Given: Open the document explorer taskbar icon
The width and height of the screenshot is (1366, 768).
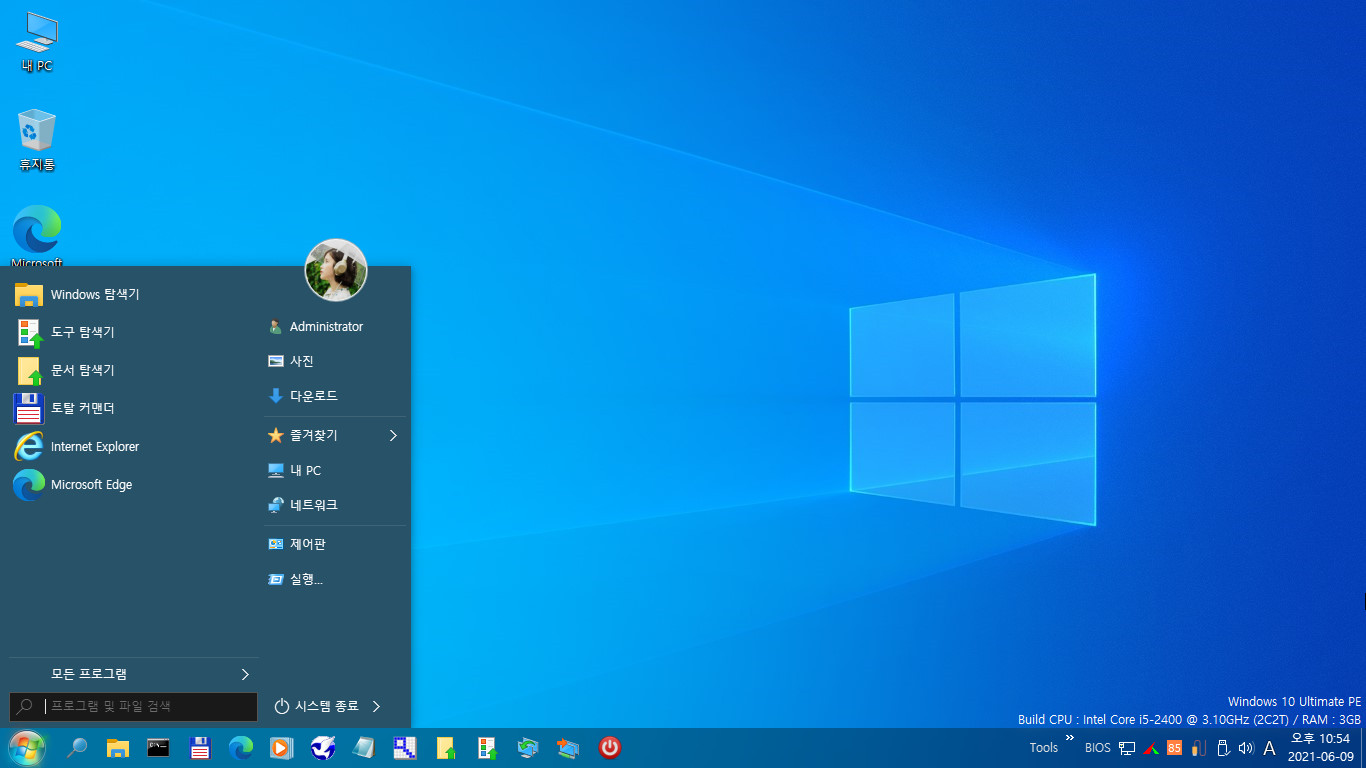Looking at the screenshot, I should 446,747.
